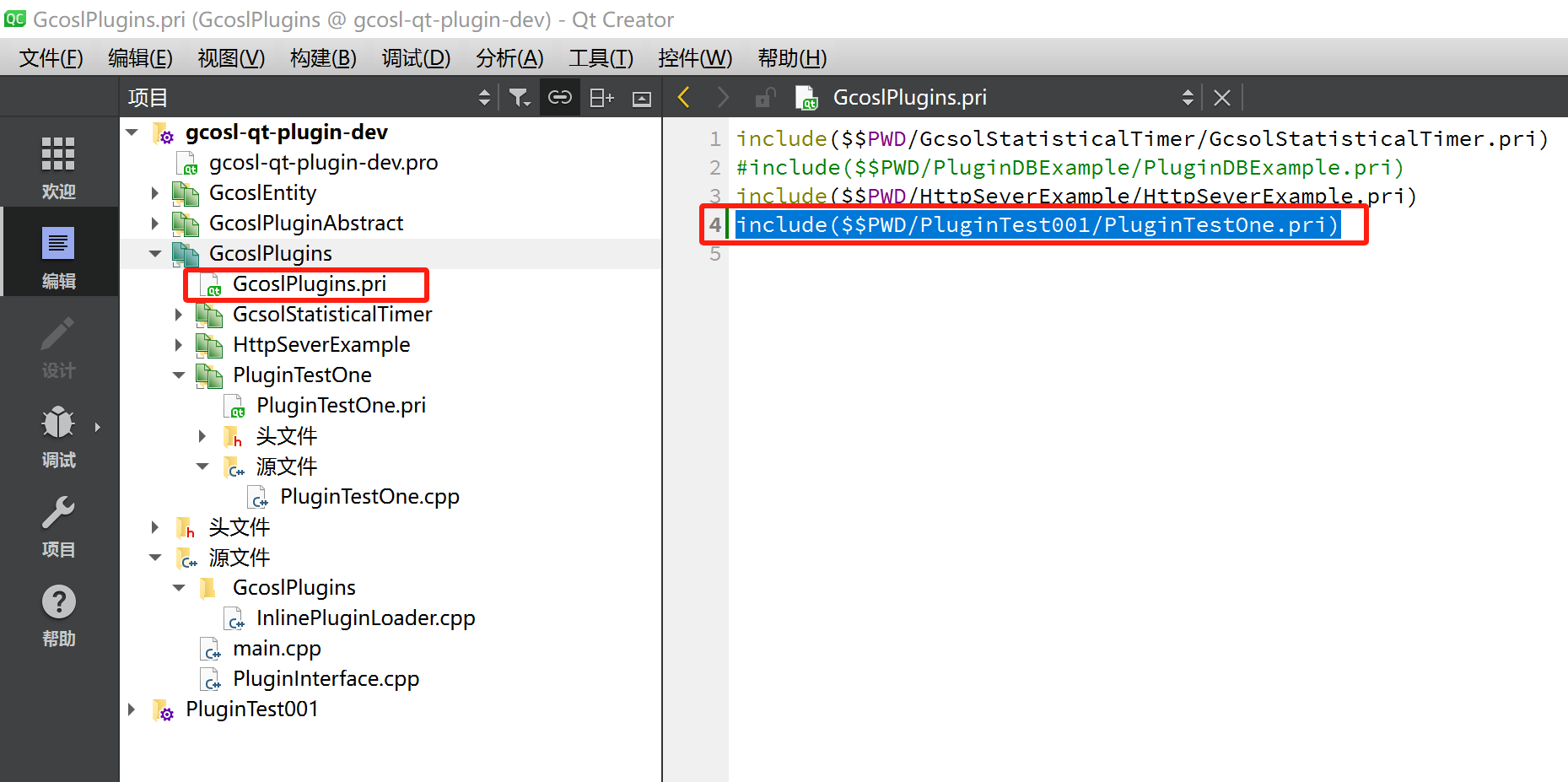The height and width of the screenshot is (782, 1568).
Task: Open the 视图(V) menu
Action: click(x=231, y=57)
